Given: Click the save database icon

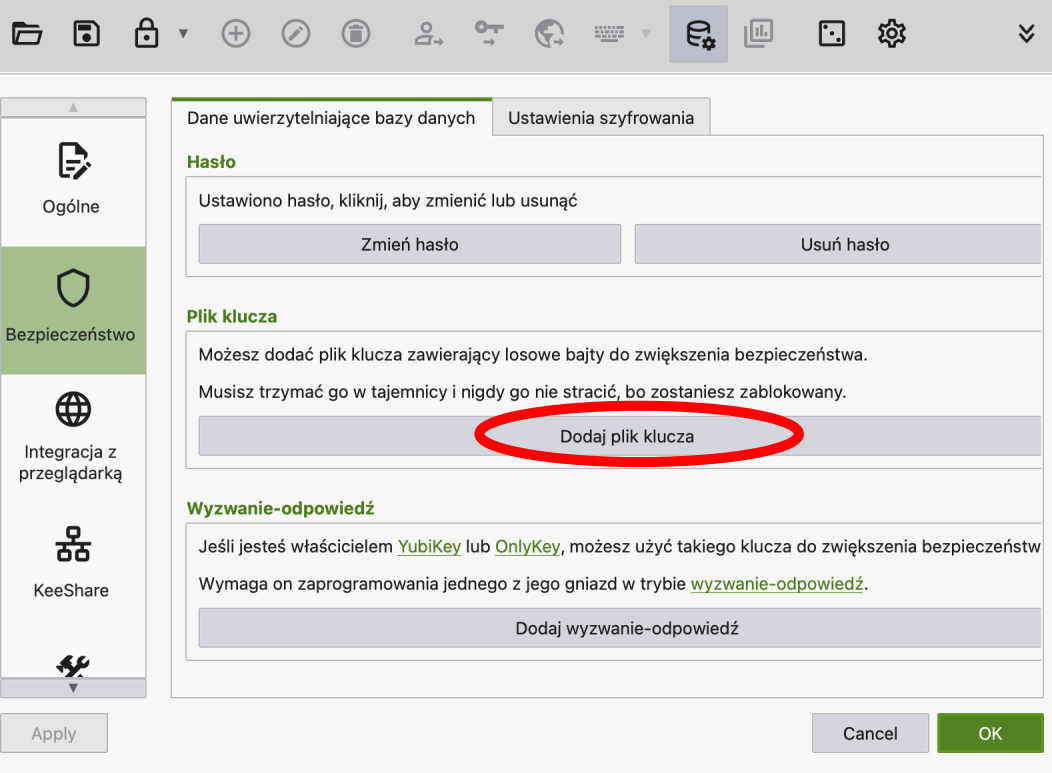Looking at the screenshot, I should 87,34.
